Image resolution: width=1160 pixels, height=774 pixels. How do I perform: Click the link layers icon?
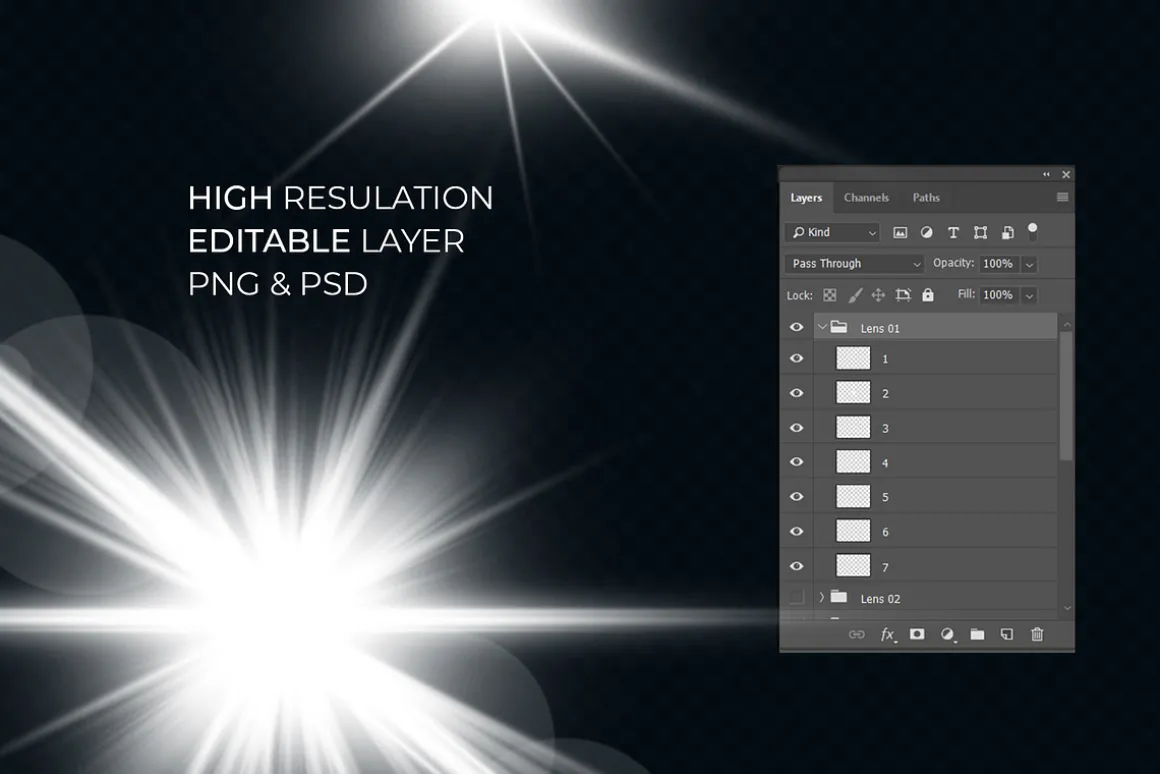pyautogui.click(x=856, y=634)
